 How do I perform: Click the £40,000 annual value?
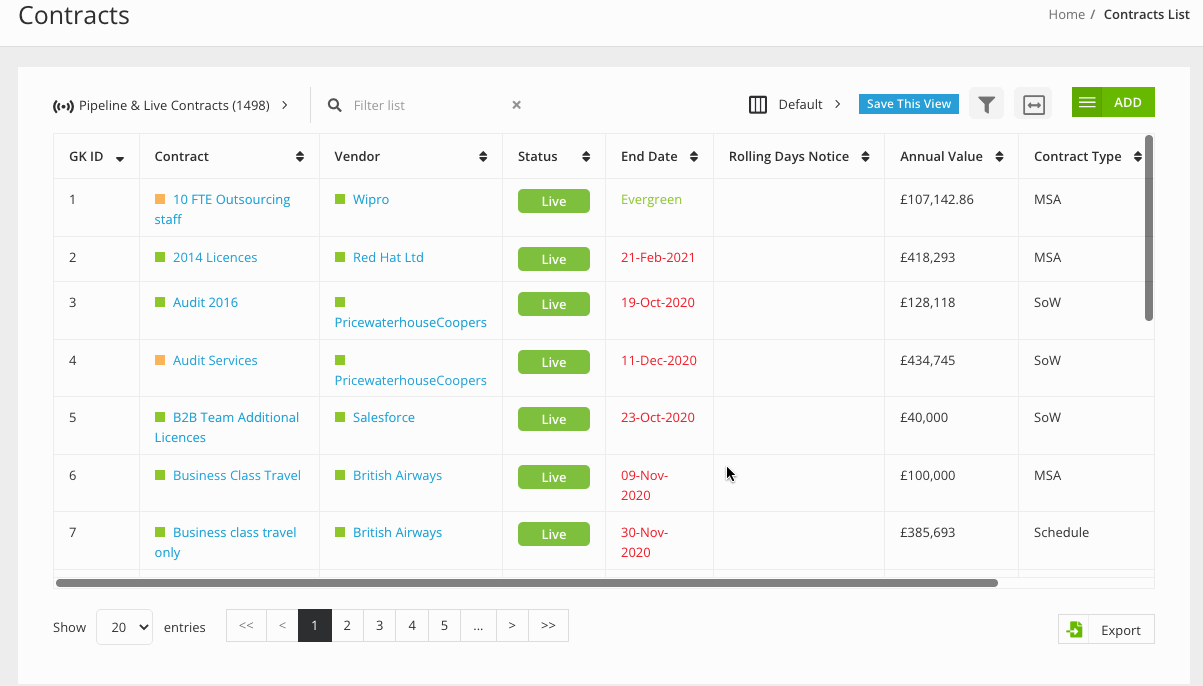pos(924,417)
